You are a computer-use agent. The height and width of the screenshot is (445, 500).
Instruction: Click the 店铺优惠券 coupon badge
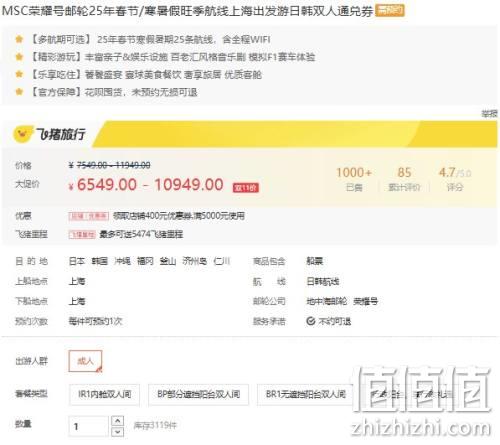[x=88, y=216]
